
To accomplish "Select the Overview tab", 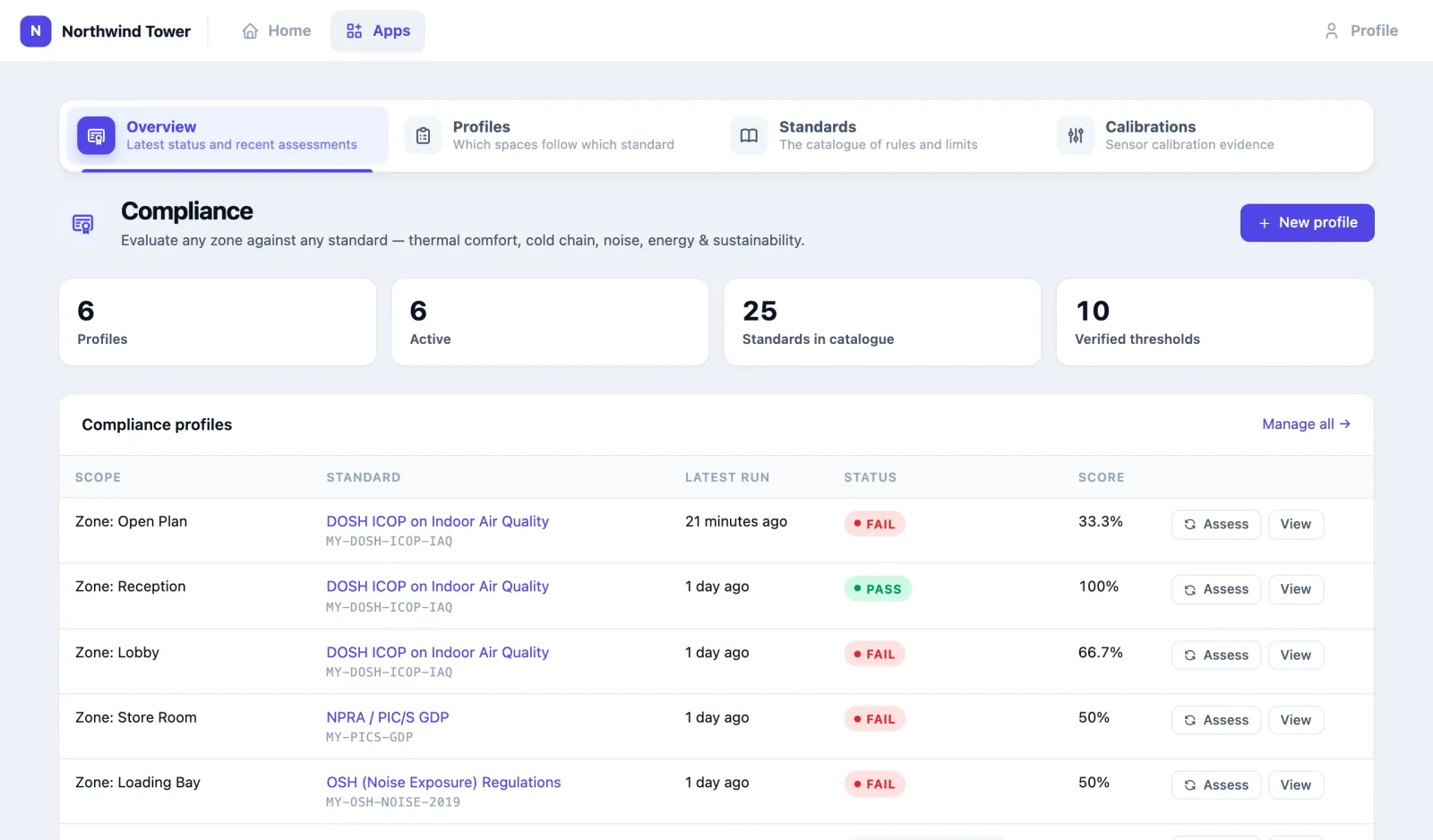I will tap(227, 136).
